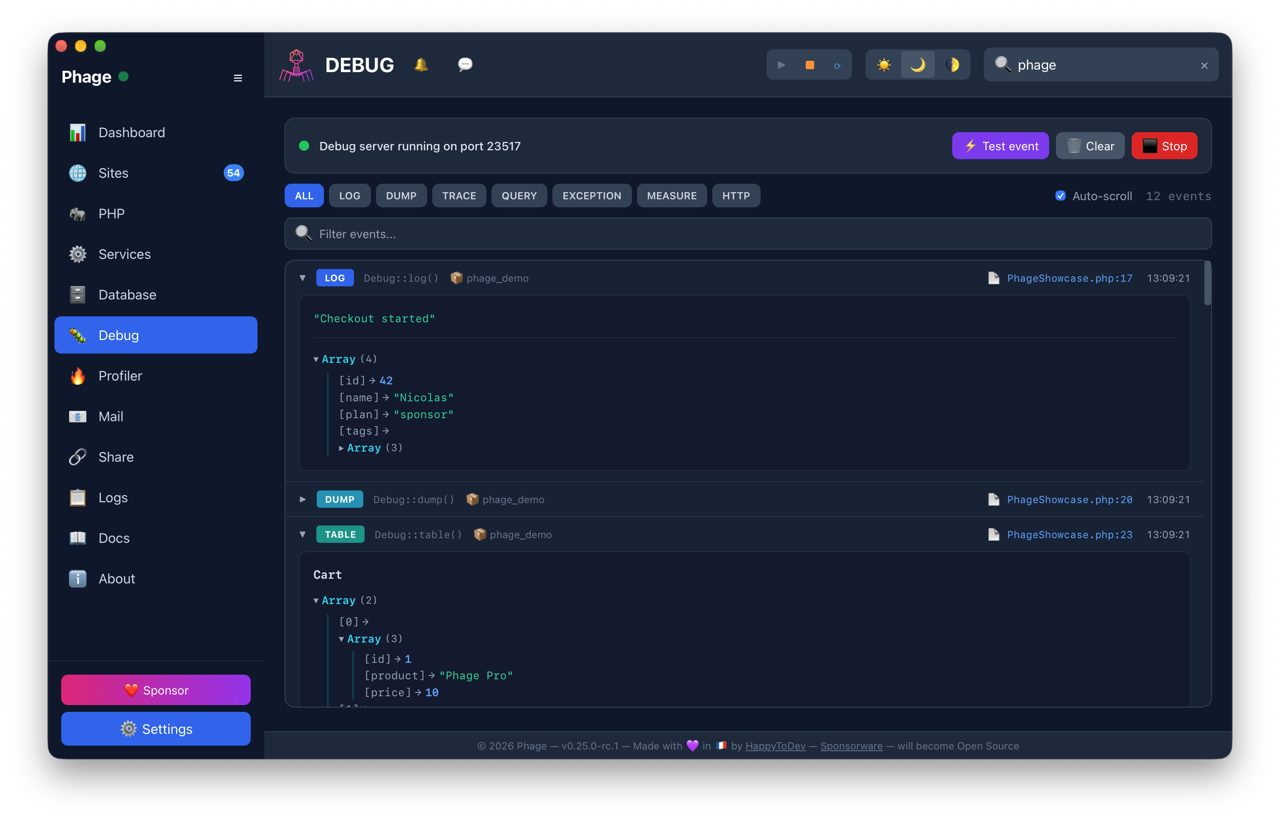Open the Profiler sidebar item
Image resolution: width=1280 pixels, height=822 pixels.
(x=156, y=376)
